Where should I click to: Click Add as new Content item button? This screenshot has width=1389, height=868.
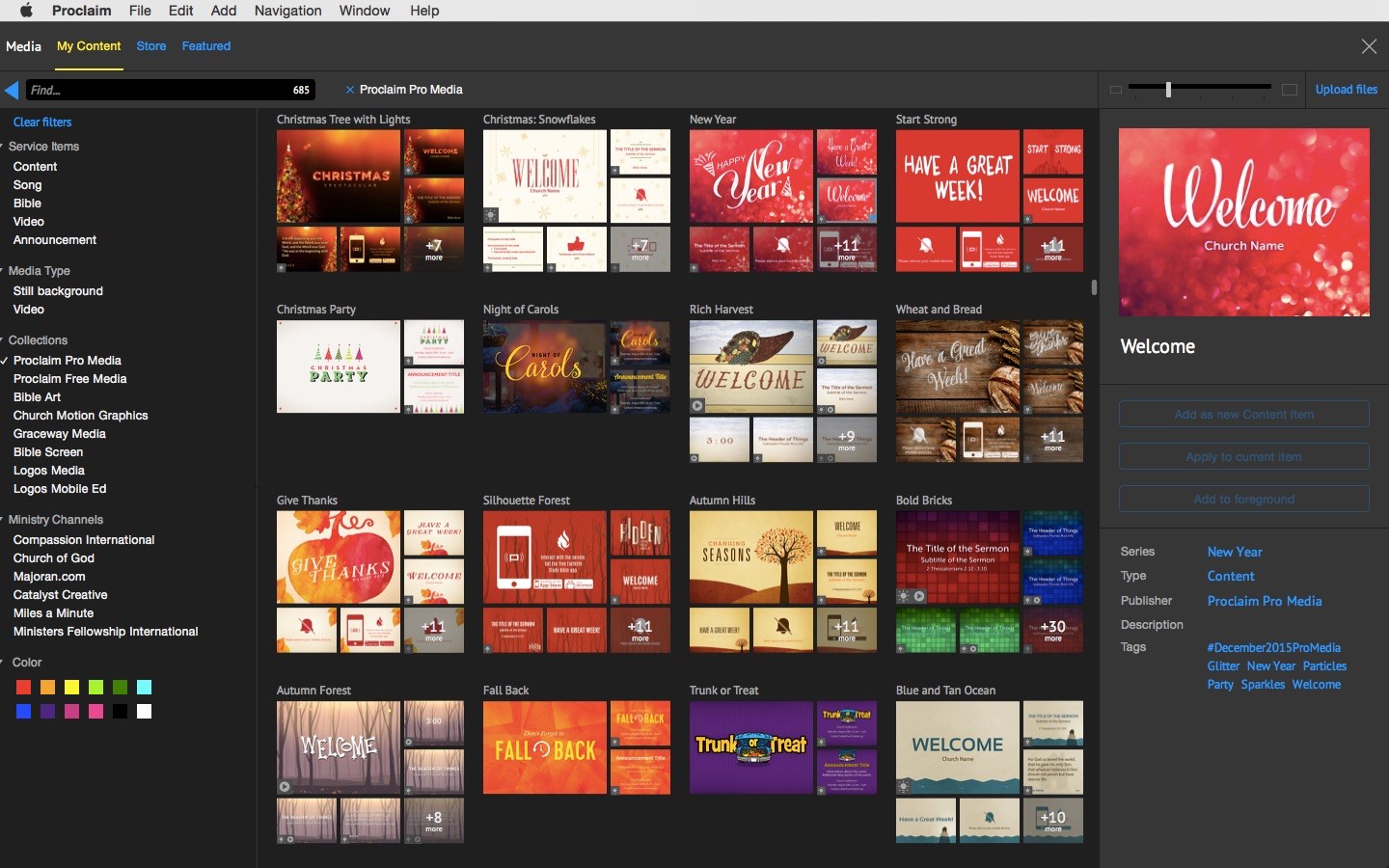point(1243,415)
